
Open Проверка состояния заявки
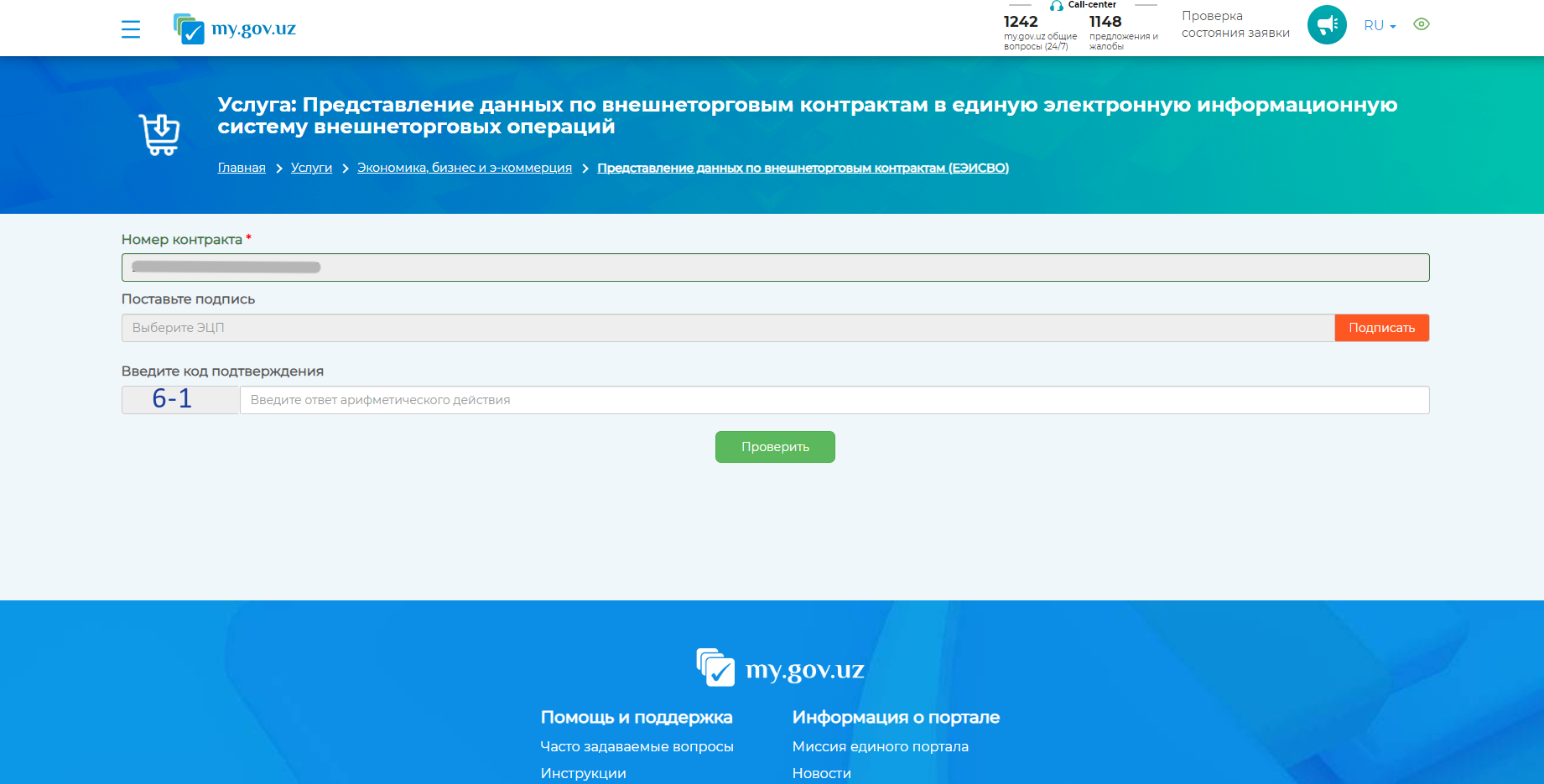pyautogui.click(x=1235, y=24)
